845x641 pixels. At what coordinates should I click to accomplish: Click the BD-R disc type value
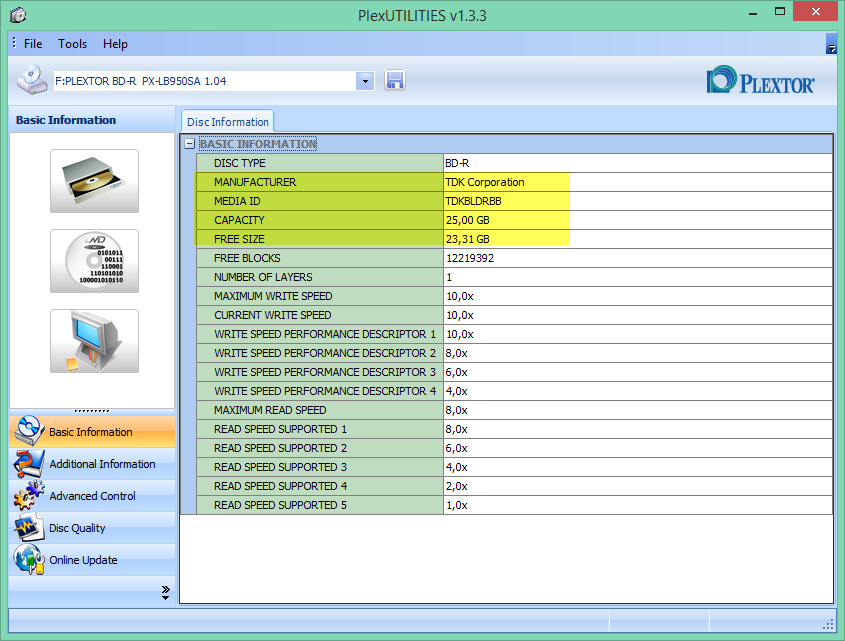457,163
